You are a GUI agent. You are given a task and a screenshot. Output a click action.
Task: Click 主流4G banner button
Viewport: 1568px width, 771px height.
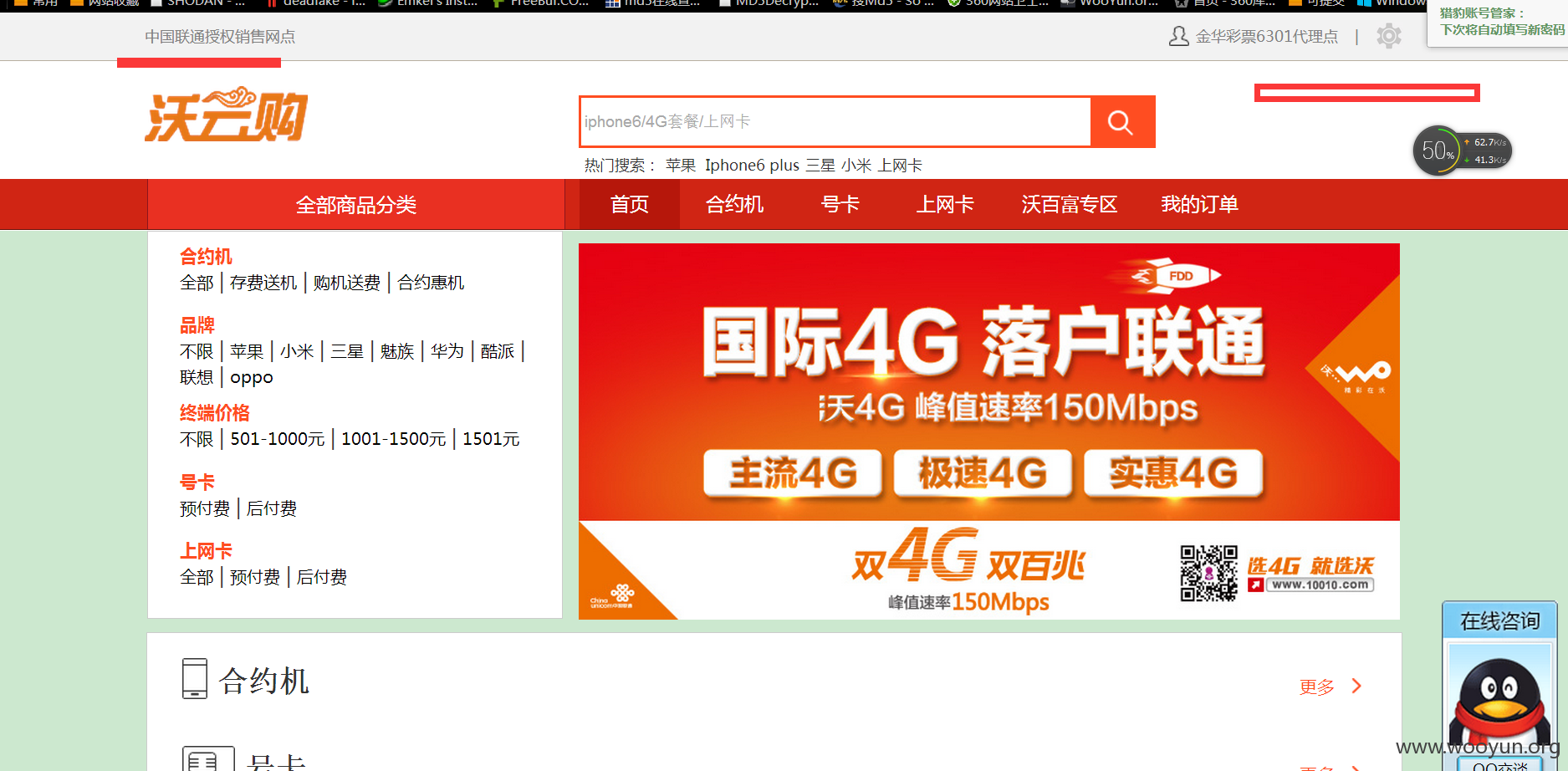click(x=793, y=473)
